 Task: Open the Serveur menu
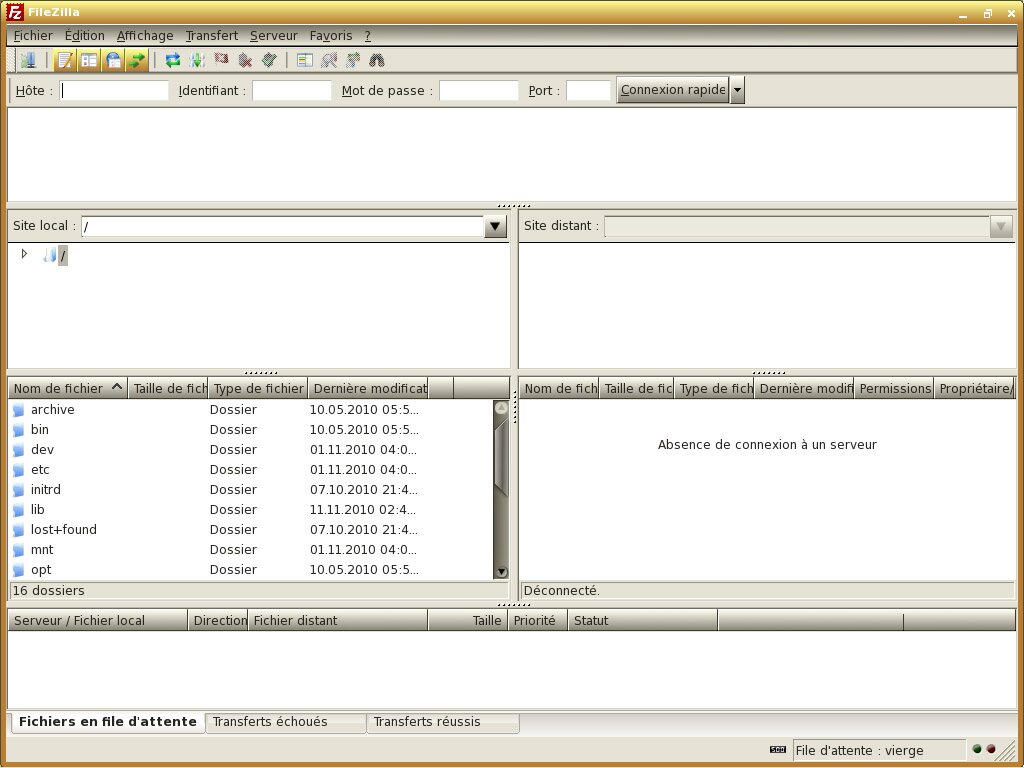[x=274, y=36]
